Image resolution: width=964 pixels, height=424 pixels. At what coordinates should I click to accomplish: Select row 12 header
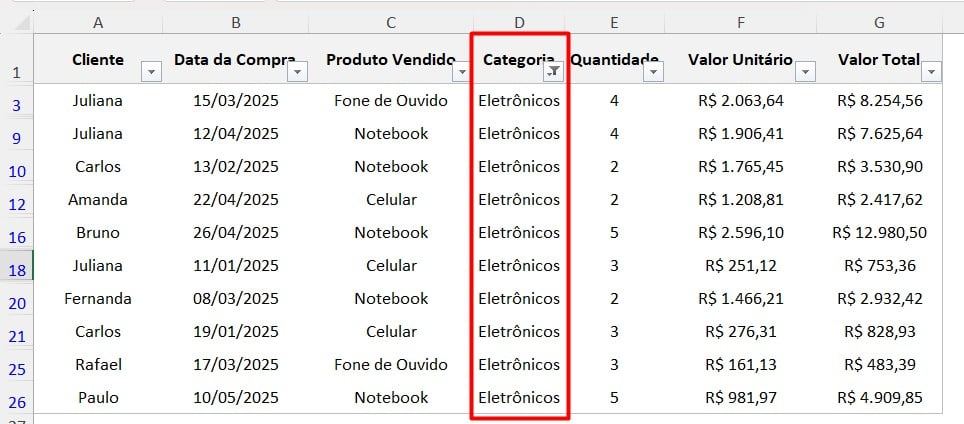[17, 200]
